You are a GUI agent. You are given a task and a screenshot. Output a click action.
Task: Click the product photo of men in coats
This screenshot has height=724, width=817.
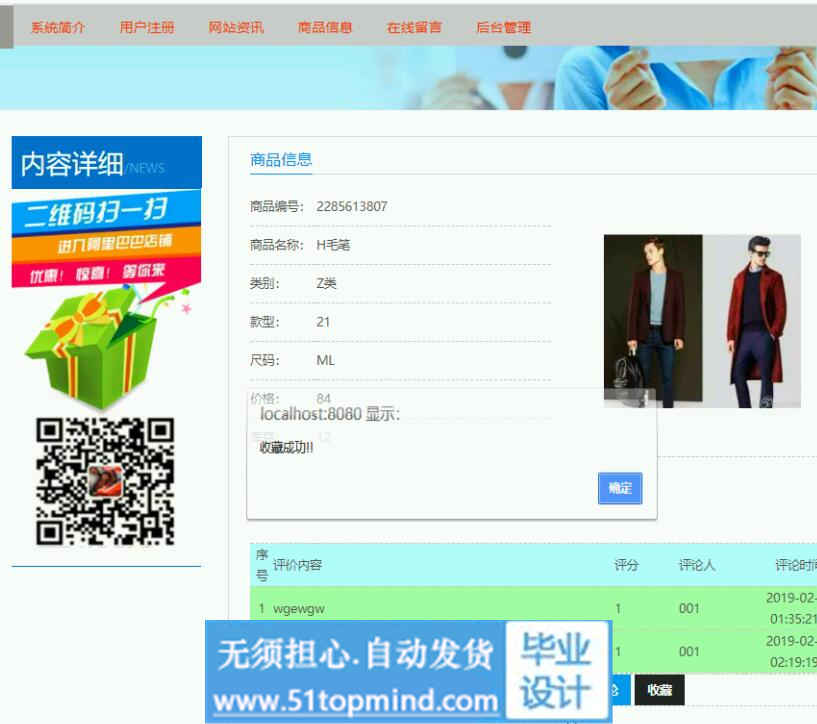tap(702, 321)
